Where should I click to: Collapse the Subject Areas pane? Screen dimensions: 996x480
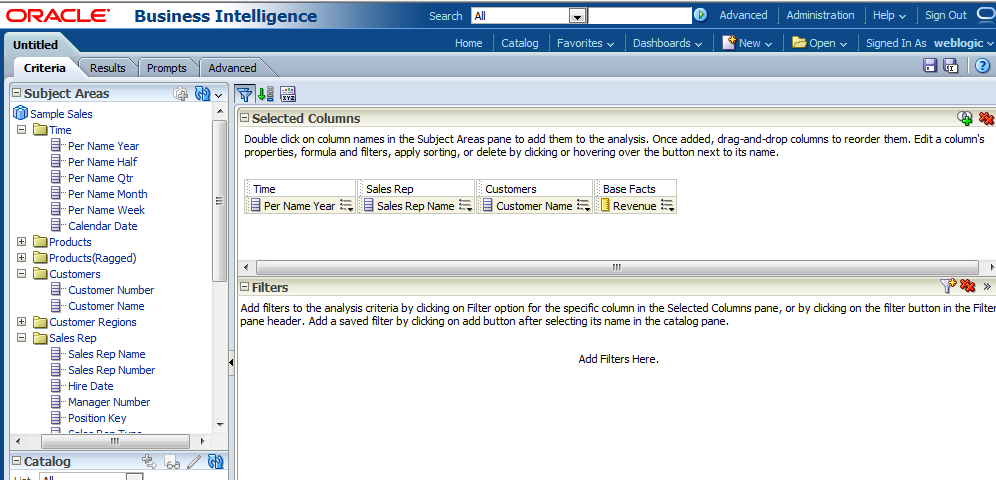tap(17, 93)
